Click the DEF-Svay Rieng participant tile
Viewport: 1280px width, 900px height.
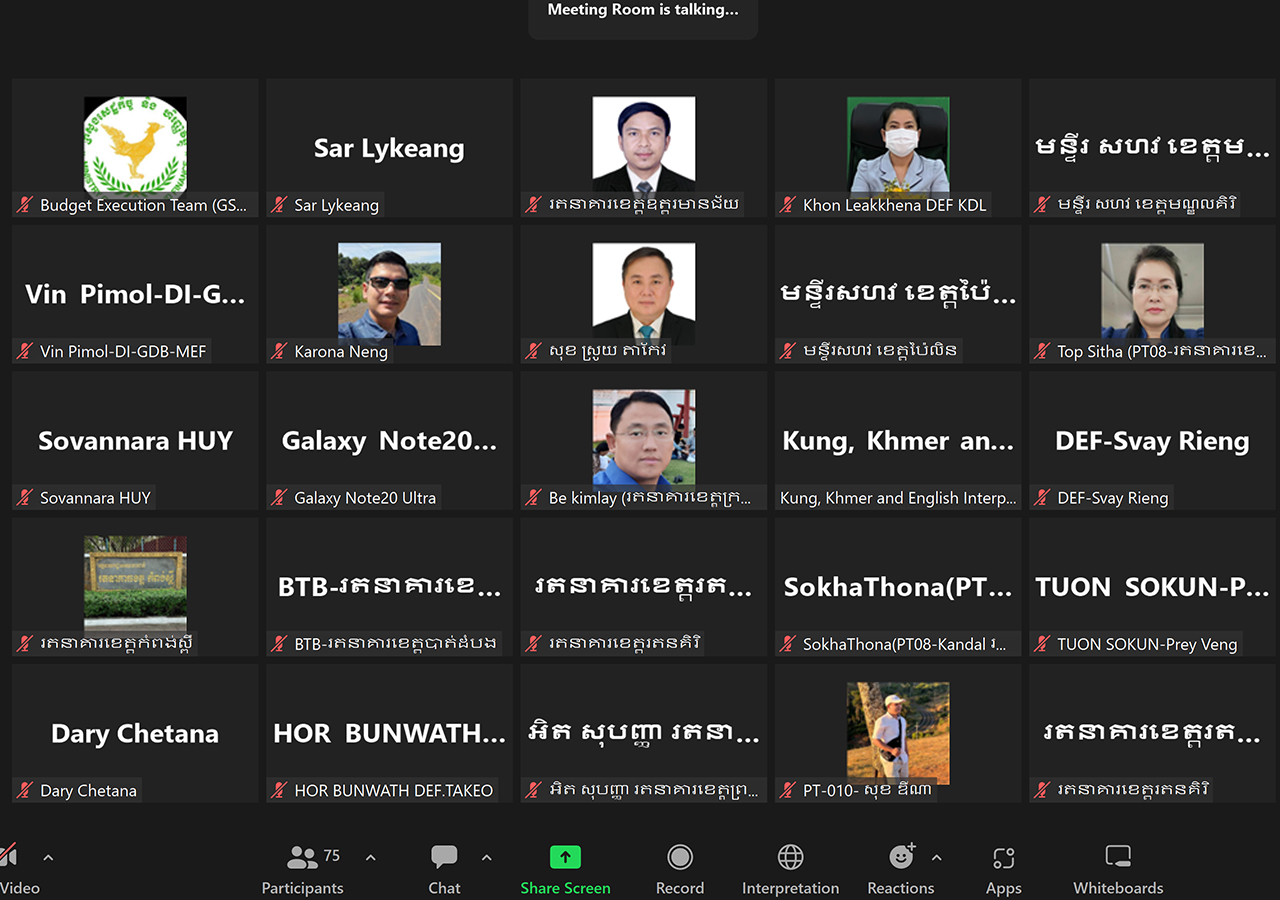tap(1152, 440)
